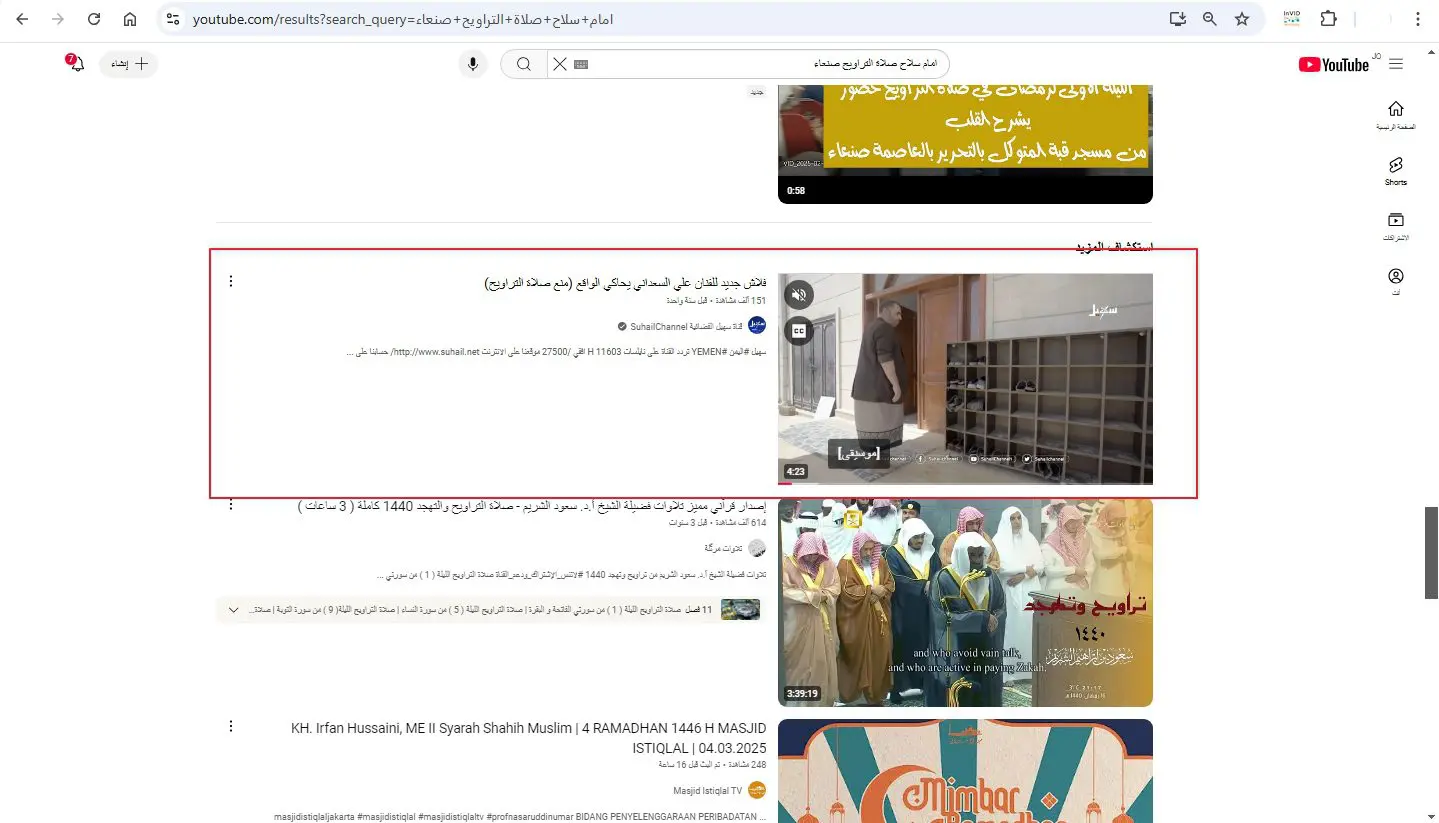Click '248 مشاهدة' view count text
Viewport: 1439px width, 823px height.
point(747,765)
